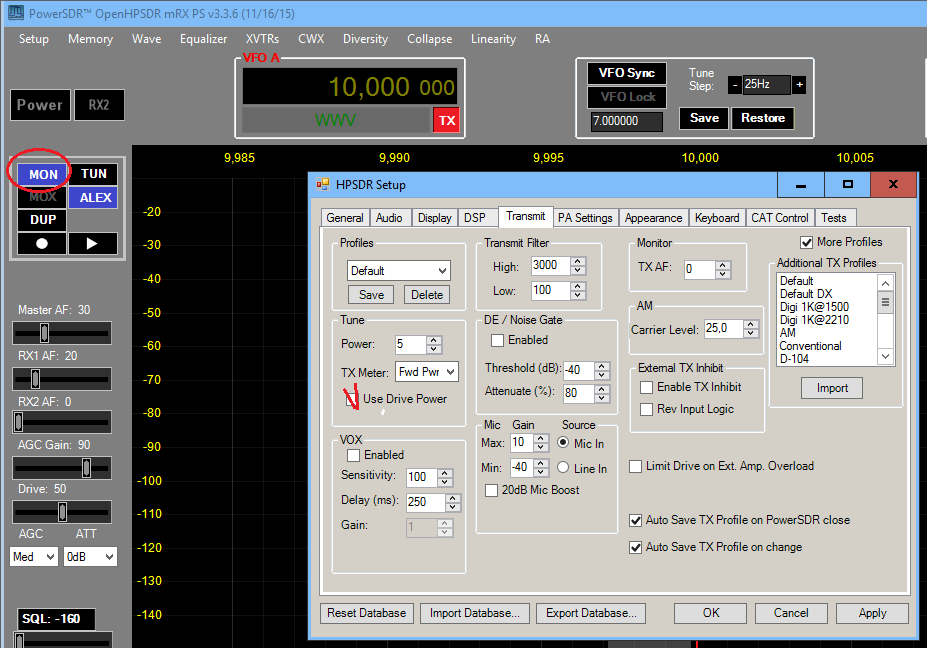Select Line In source radio button
927x648 pixels.
(x=563, y=468)
